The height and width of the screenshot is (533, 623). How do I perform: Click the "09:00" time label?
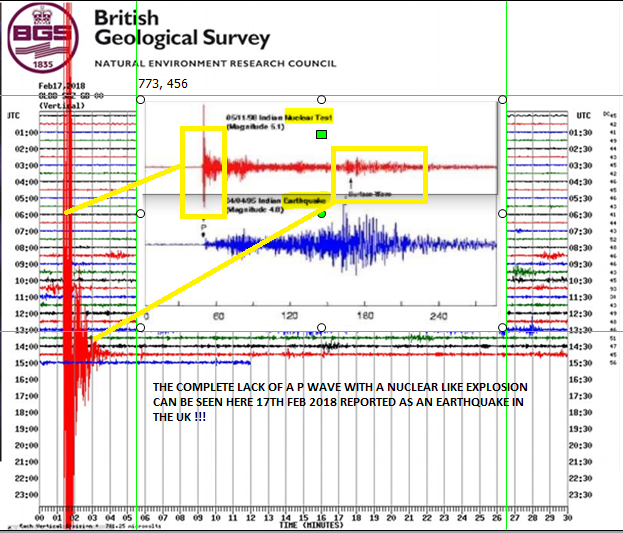coord(27,264)
